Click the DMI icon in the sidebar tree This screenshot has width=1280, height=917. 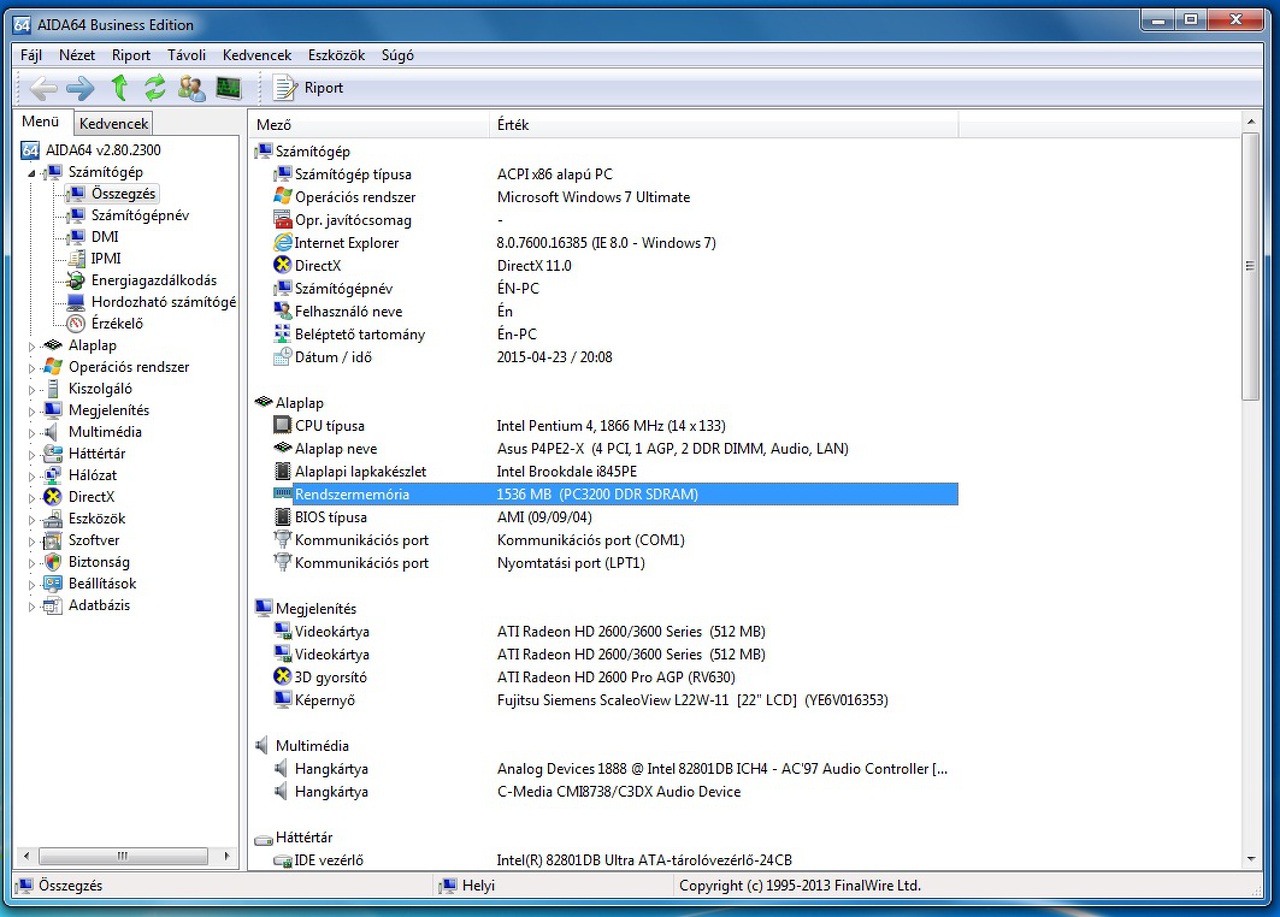pyautogui.click(x=75, y=237)
